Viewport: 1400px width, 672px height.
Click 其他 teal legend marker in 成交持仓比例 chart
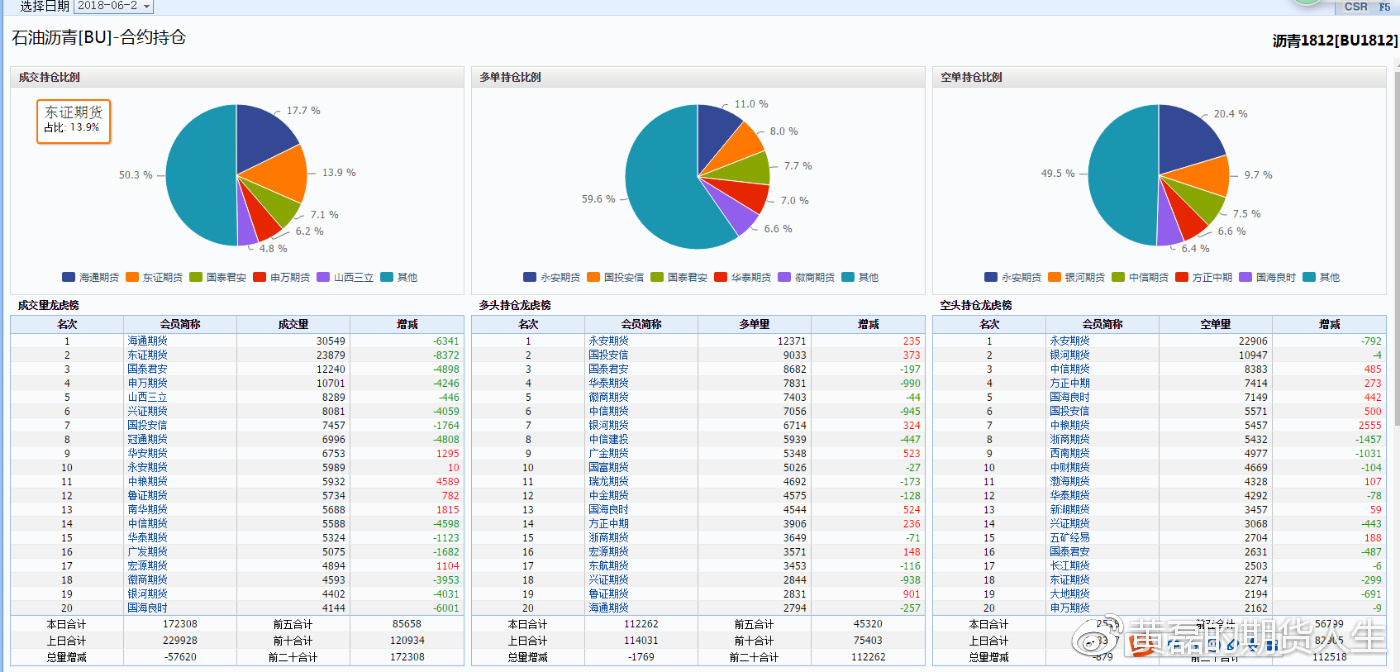(387, 277)
